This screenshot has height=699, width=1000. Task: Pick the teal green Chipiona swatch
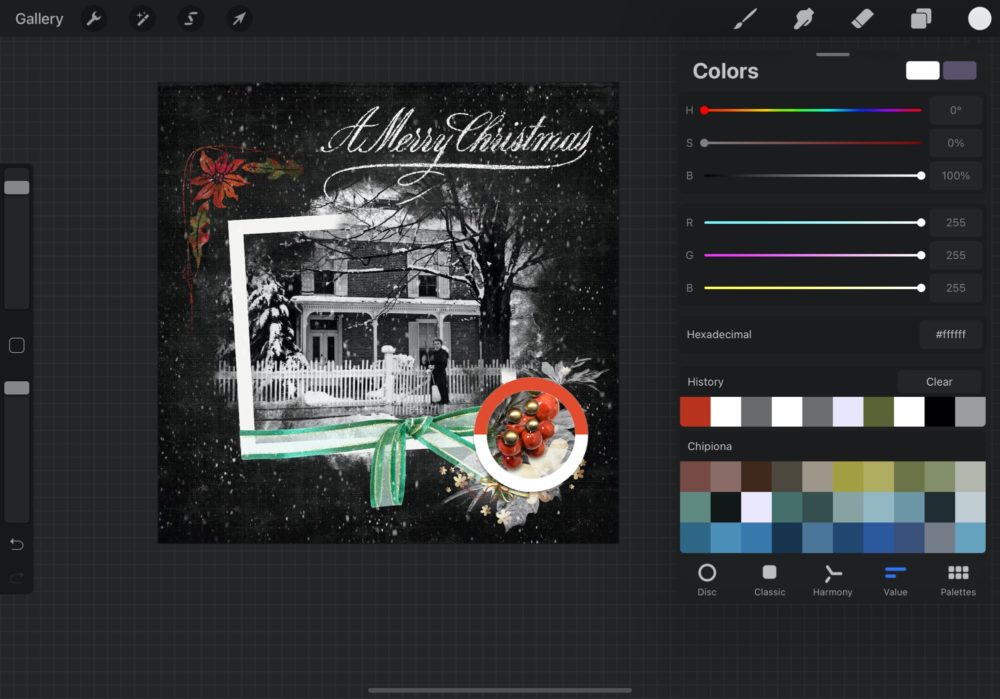695,507
